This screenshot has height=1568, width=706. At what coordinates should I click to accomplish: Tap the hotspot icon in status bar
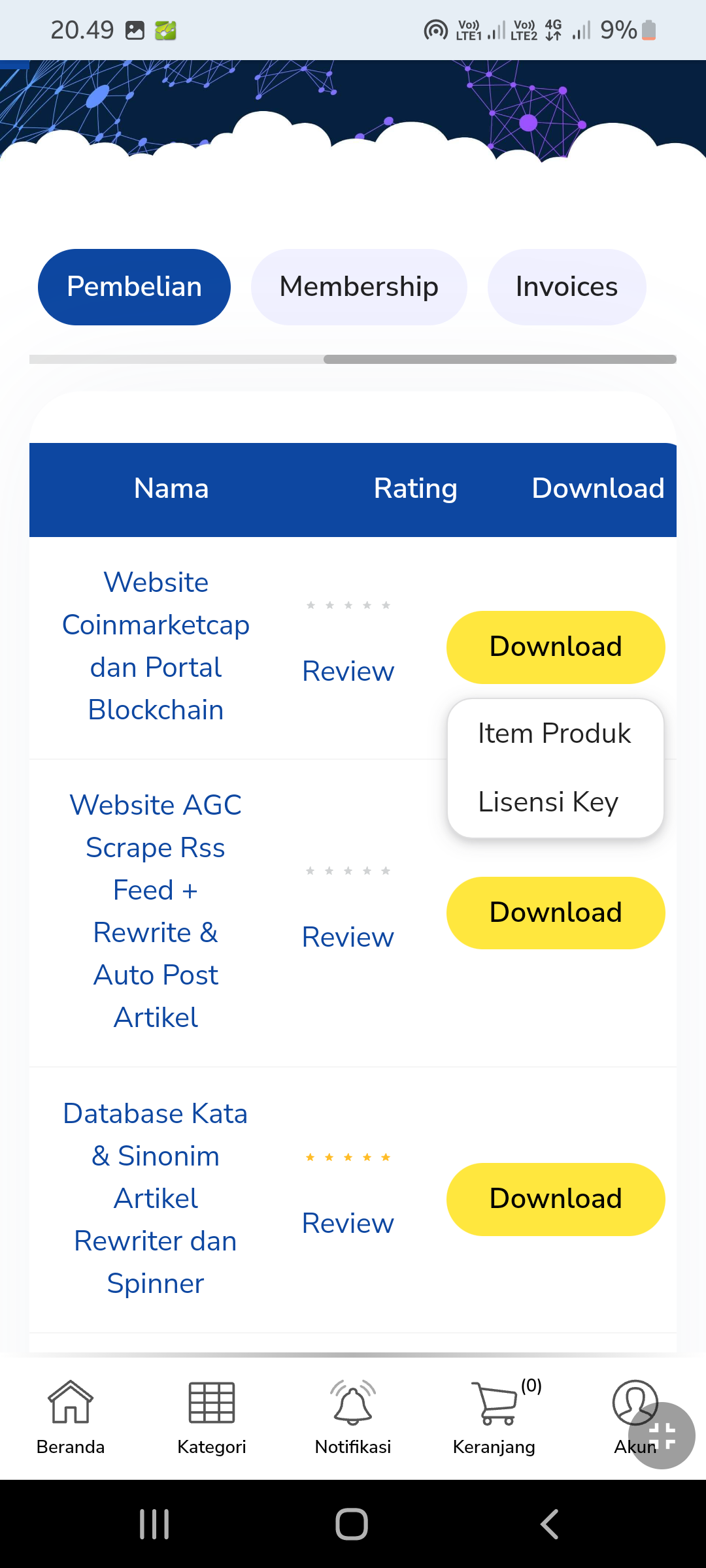[x=436, y=30]
